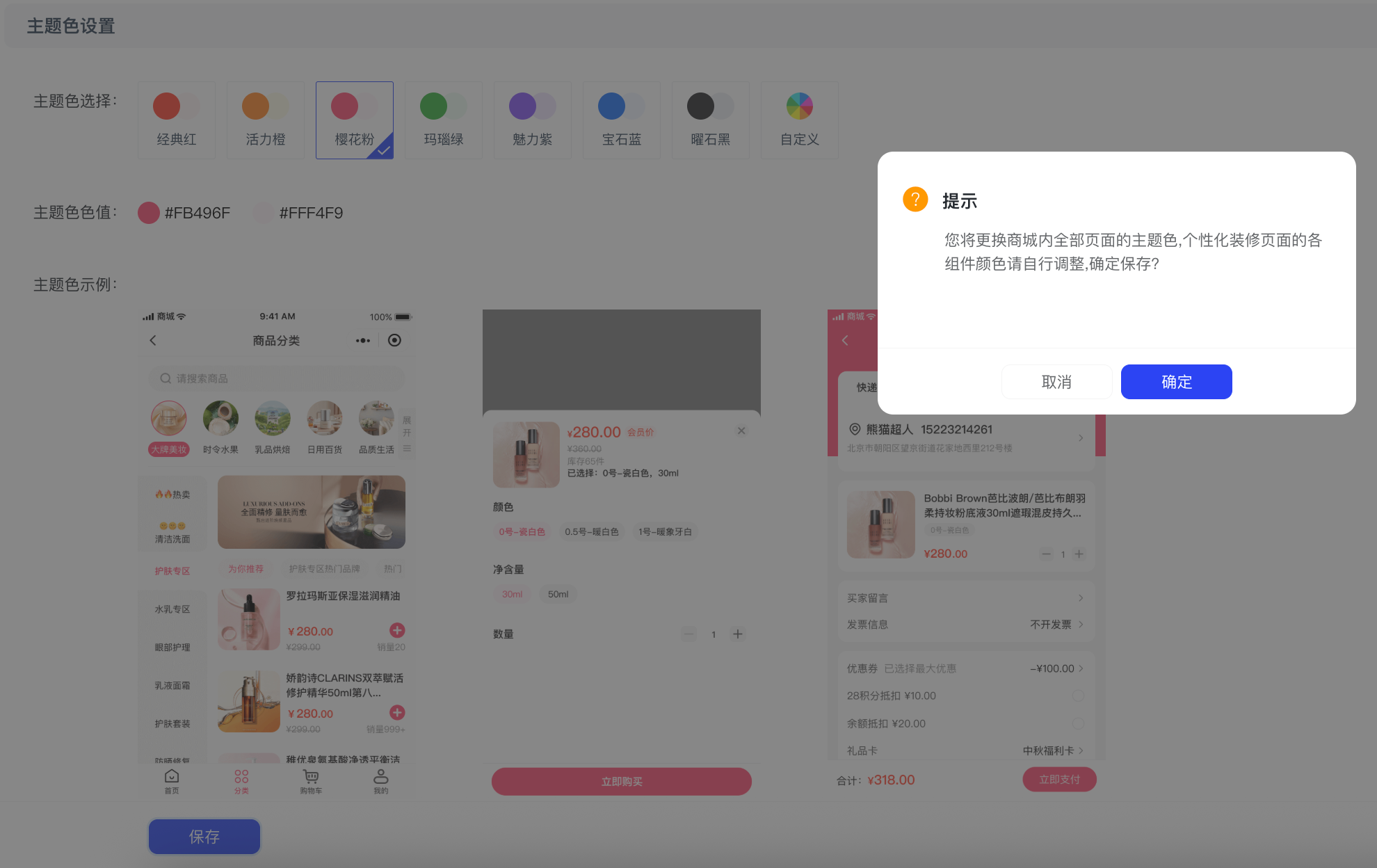The image size is (1377, 868).
Task: Select the 为你推荐 tab
Action: click(245, 569)
